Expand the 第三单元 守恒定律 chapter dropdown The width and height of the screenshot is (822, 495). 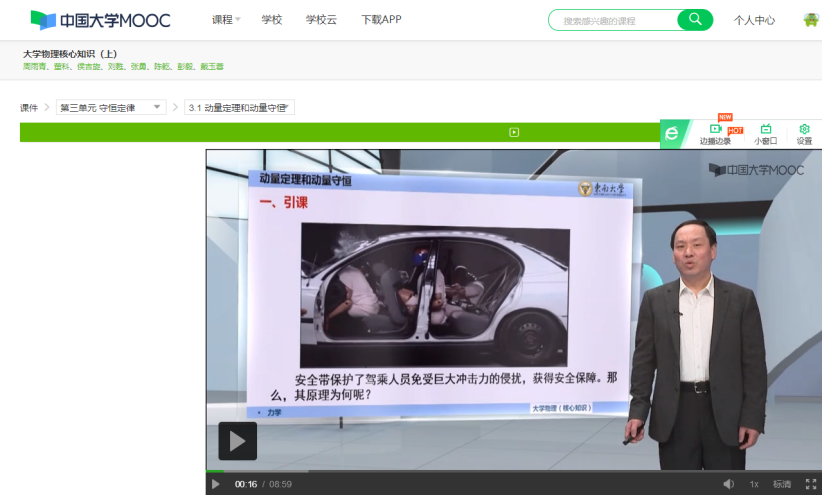click(111, 107)
